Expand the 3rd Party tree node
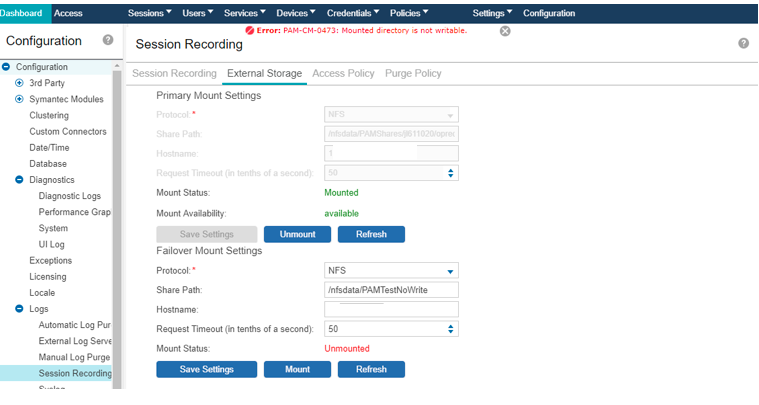Image resolution: width=759 pixels, height=405 pixels. 19,83
